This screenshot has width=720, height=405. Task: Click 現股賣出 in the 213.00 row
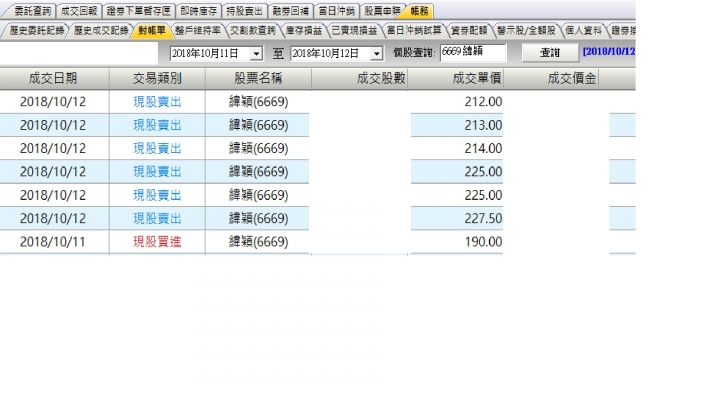157,125
